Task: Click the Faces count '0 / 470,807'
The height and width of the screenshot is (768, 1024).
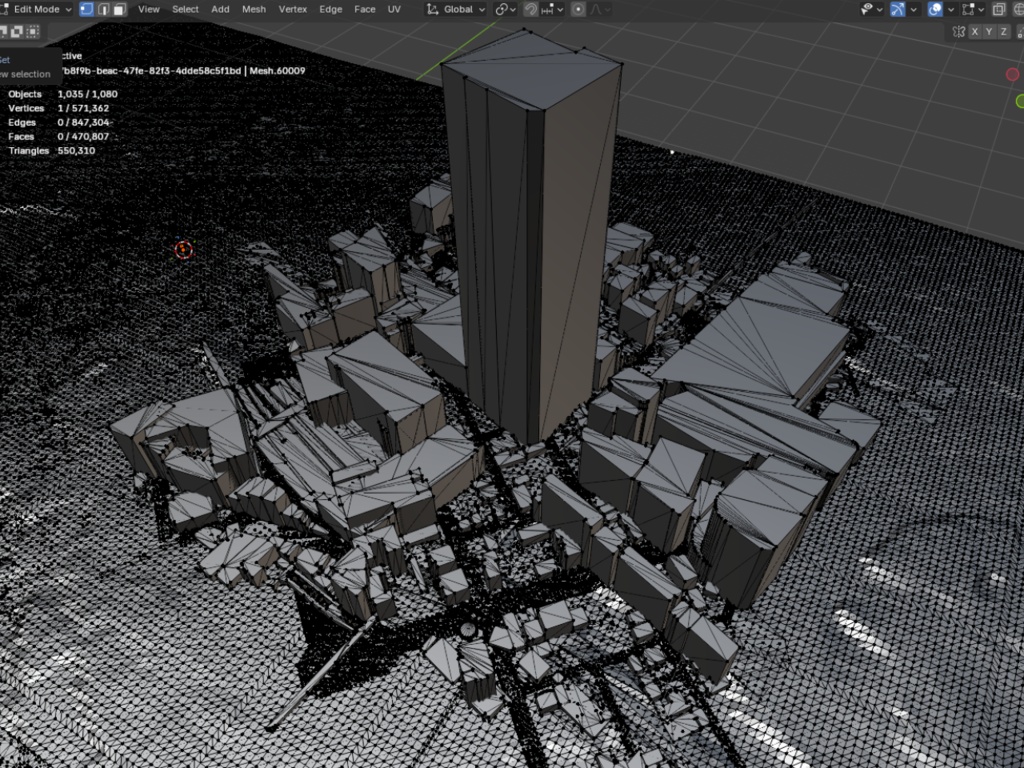Action: [83, 136]
